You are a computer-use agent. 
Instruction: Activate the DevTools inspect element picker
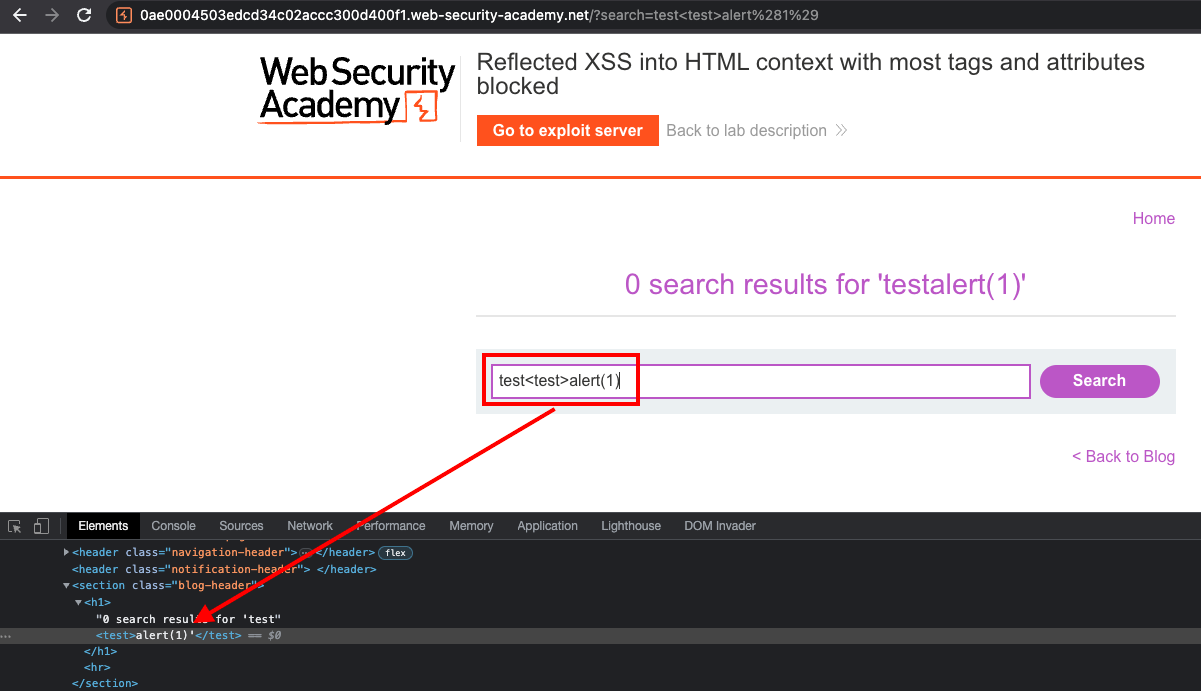click(x=15, y=526)
